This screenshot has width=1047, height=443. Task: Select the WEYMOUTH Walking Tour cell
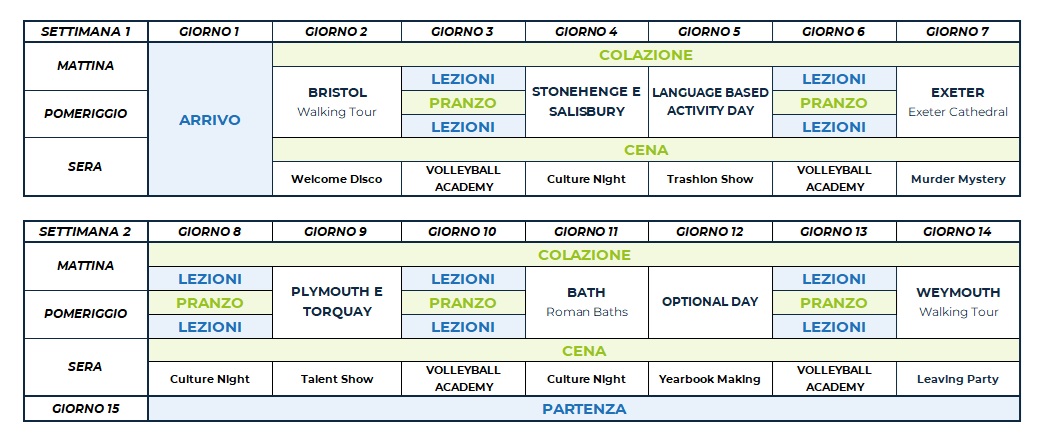point(958,302)
